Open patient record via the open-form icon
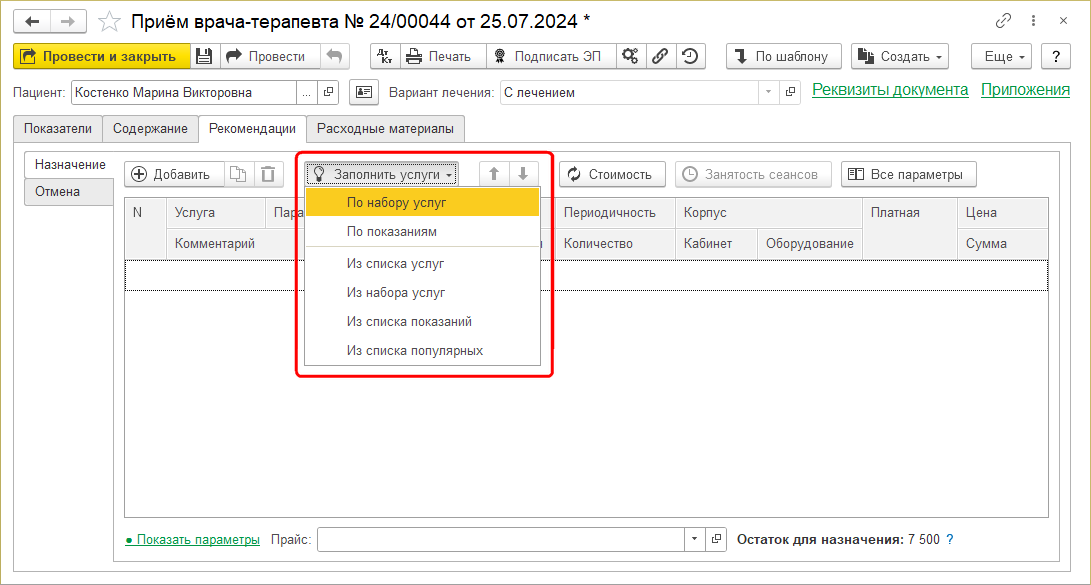1091x585 pixels. pyautogui.click(x=328, y=92)
